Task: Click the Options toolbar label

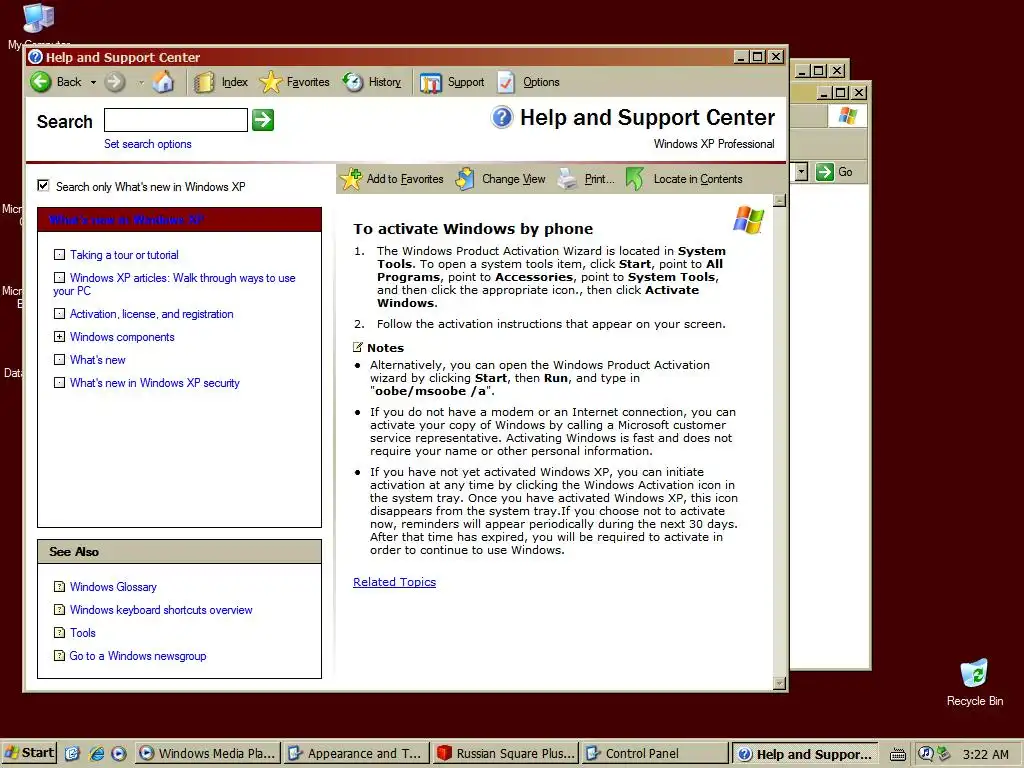Action: (x=541, y=82)
